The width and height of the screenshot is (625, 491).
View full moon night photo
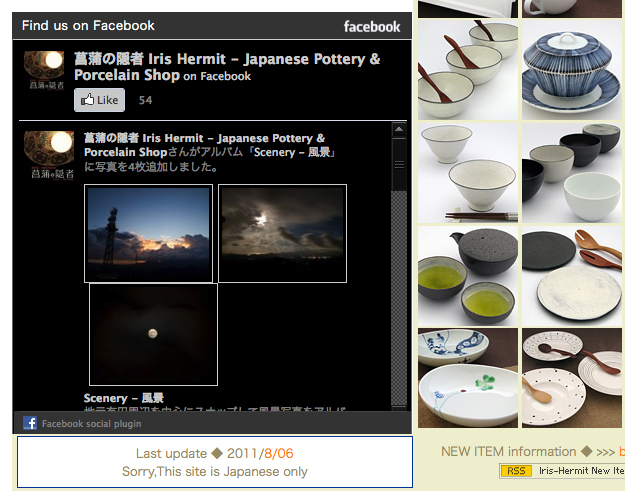coord(153,334)
